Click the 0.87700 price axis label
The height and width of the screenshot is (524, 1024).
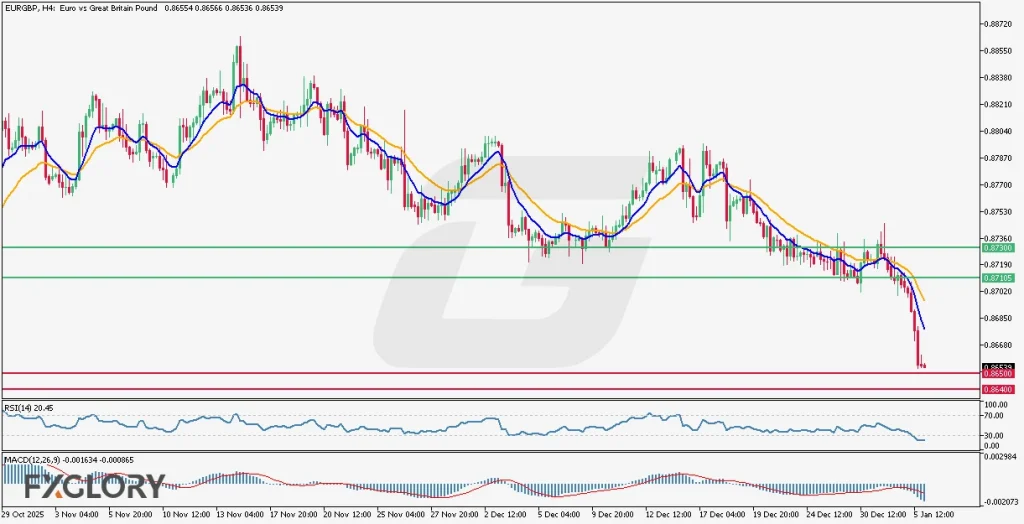[1000, 185]
